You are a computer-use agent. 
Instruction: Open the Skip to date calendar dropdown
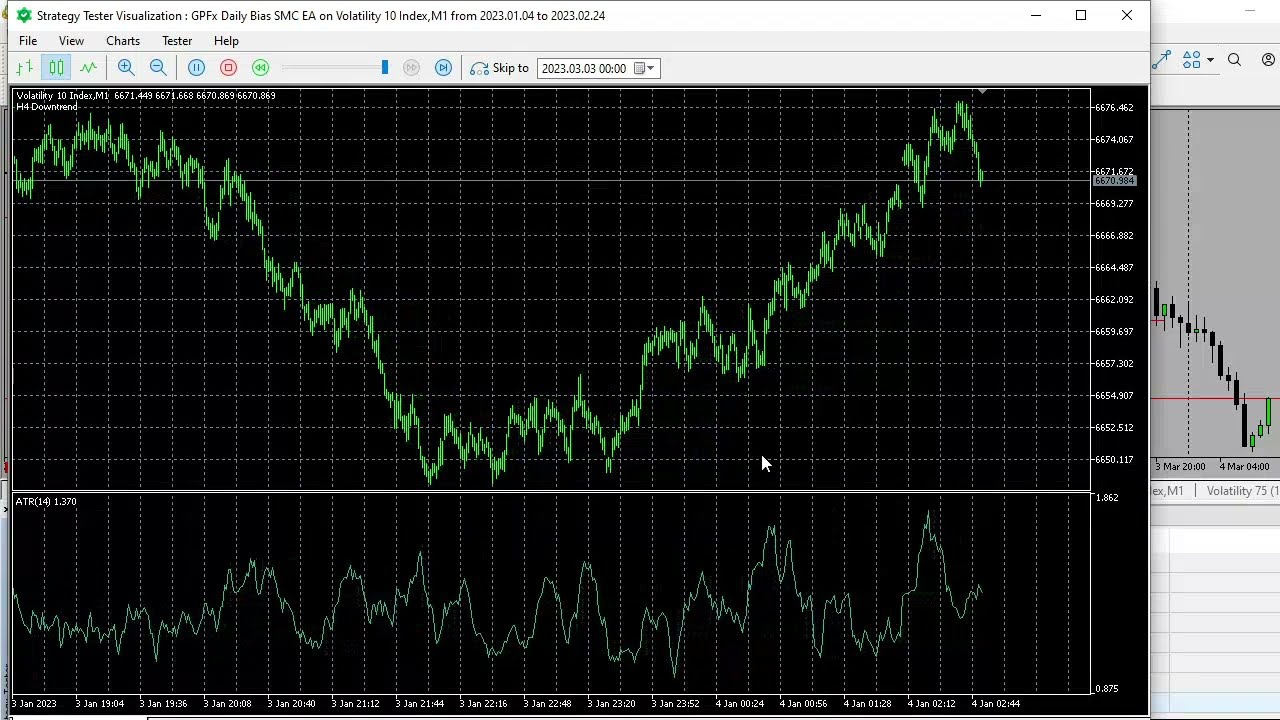point(646,68)
